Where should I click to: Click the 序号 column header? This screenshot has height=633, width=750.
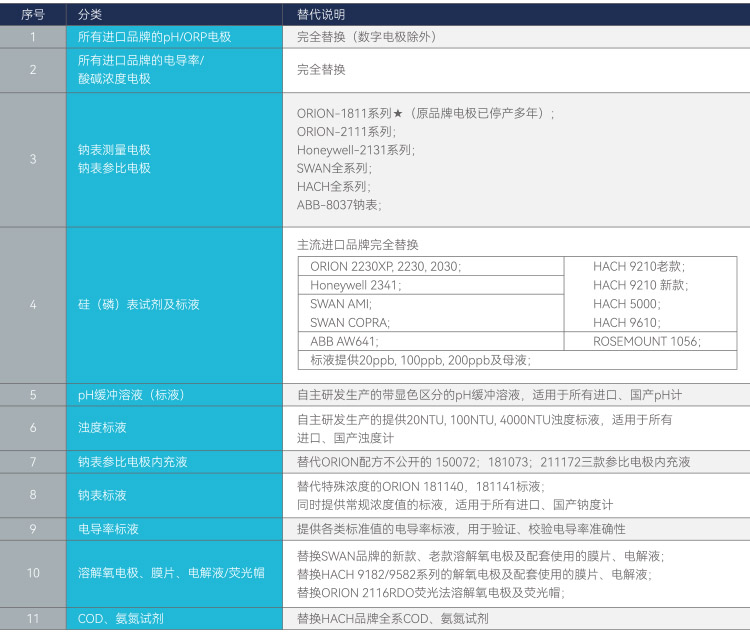click(x=33, y=14)
